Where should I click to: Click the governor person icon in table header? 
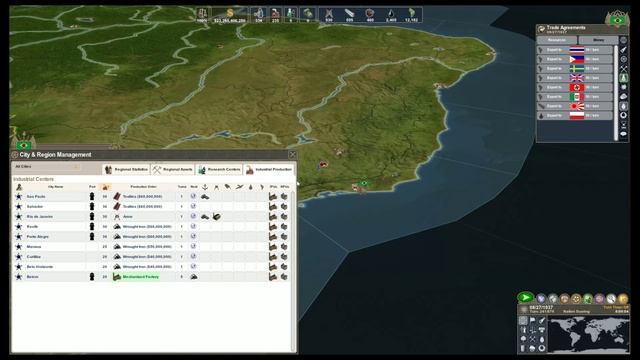click(x=19, y=187)
